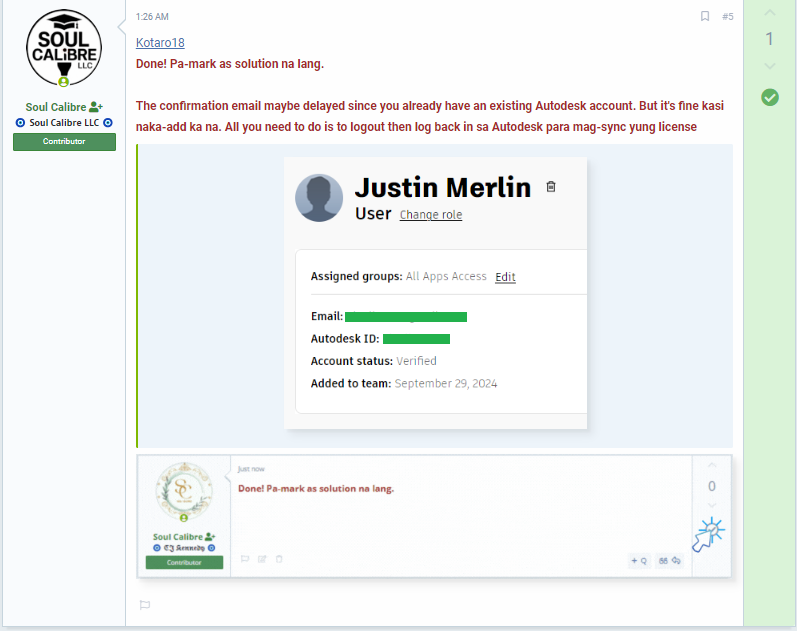Open the Soul Calibre username beside the logo
The image size is (797, 631).
click(56, 107)
